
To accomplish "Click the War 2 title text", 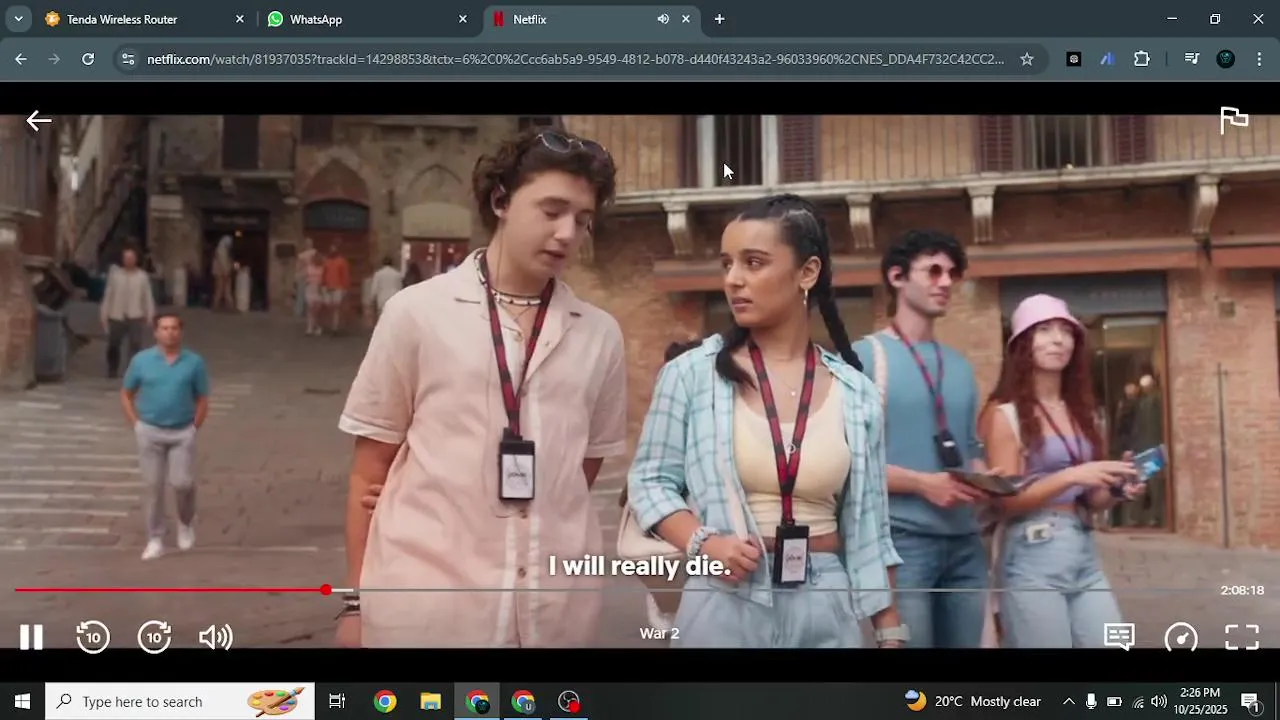I will pos(659,633).
